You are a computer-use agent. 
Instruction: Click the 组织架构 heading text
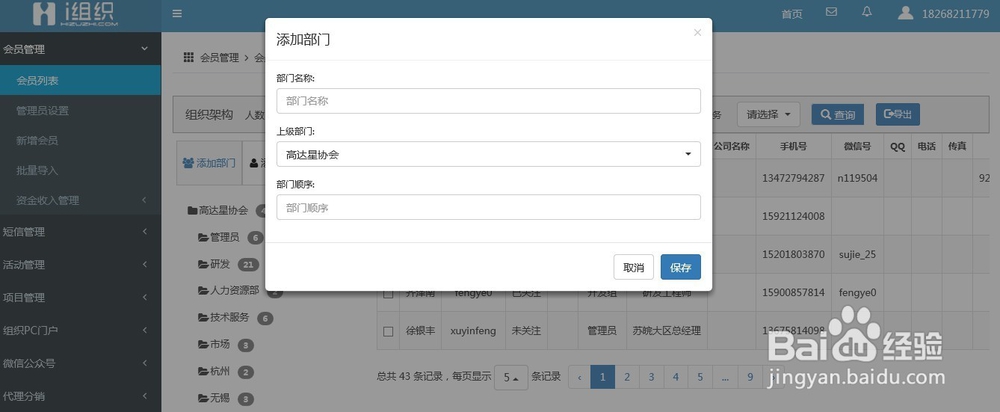[209, 115]
